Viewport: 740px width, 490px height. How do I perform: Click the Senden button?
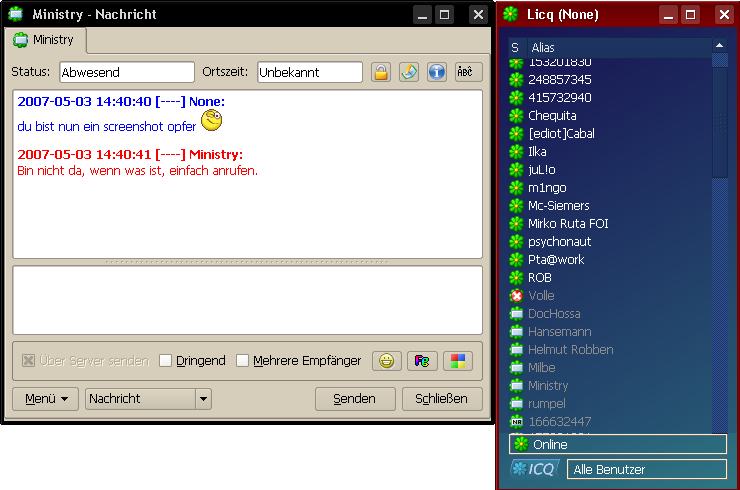click(x=355, y=399)
